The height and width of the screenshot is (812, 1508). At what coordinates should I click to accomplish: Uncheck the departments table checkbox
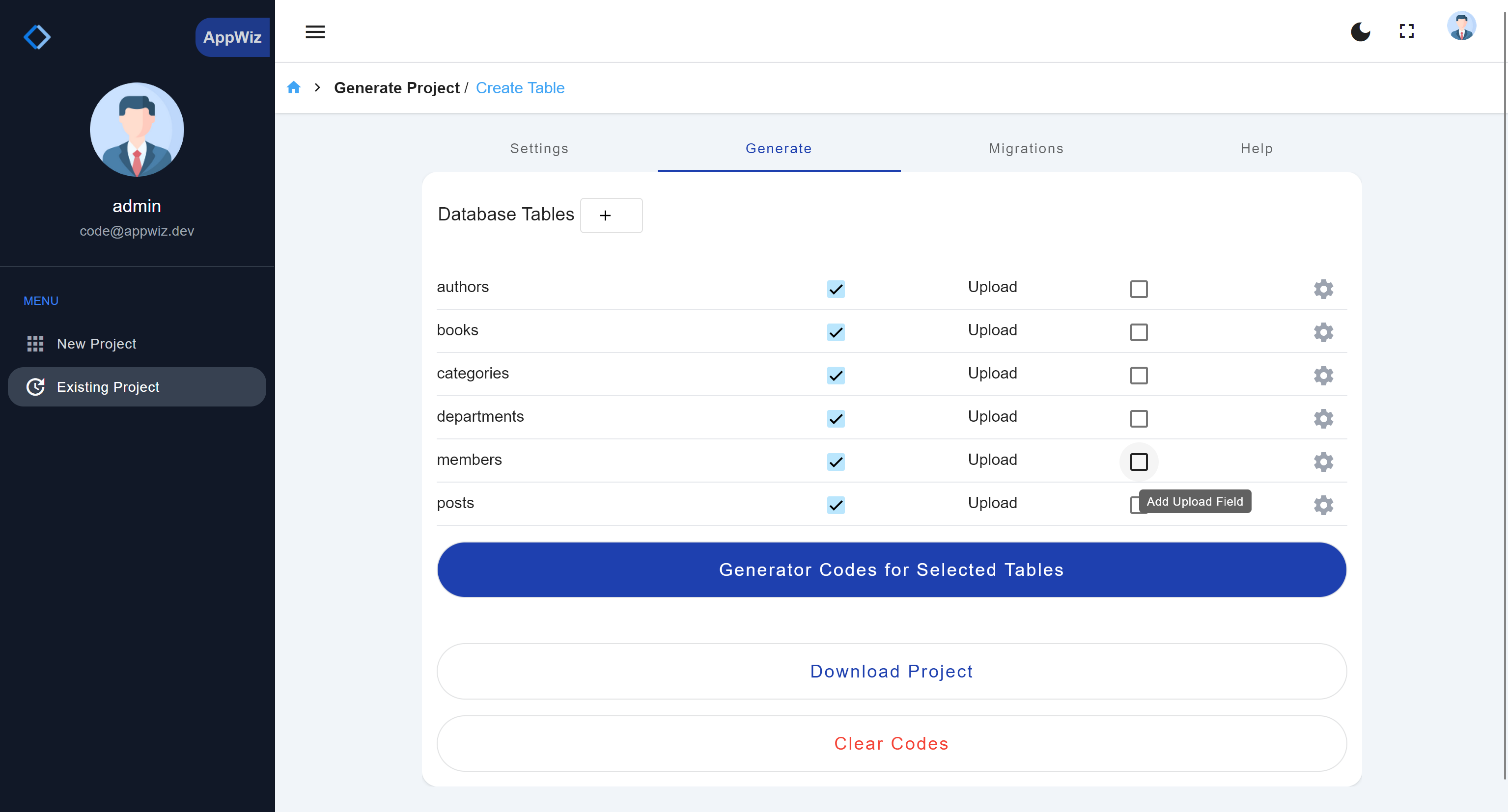836,418
